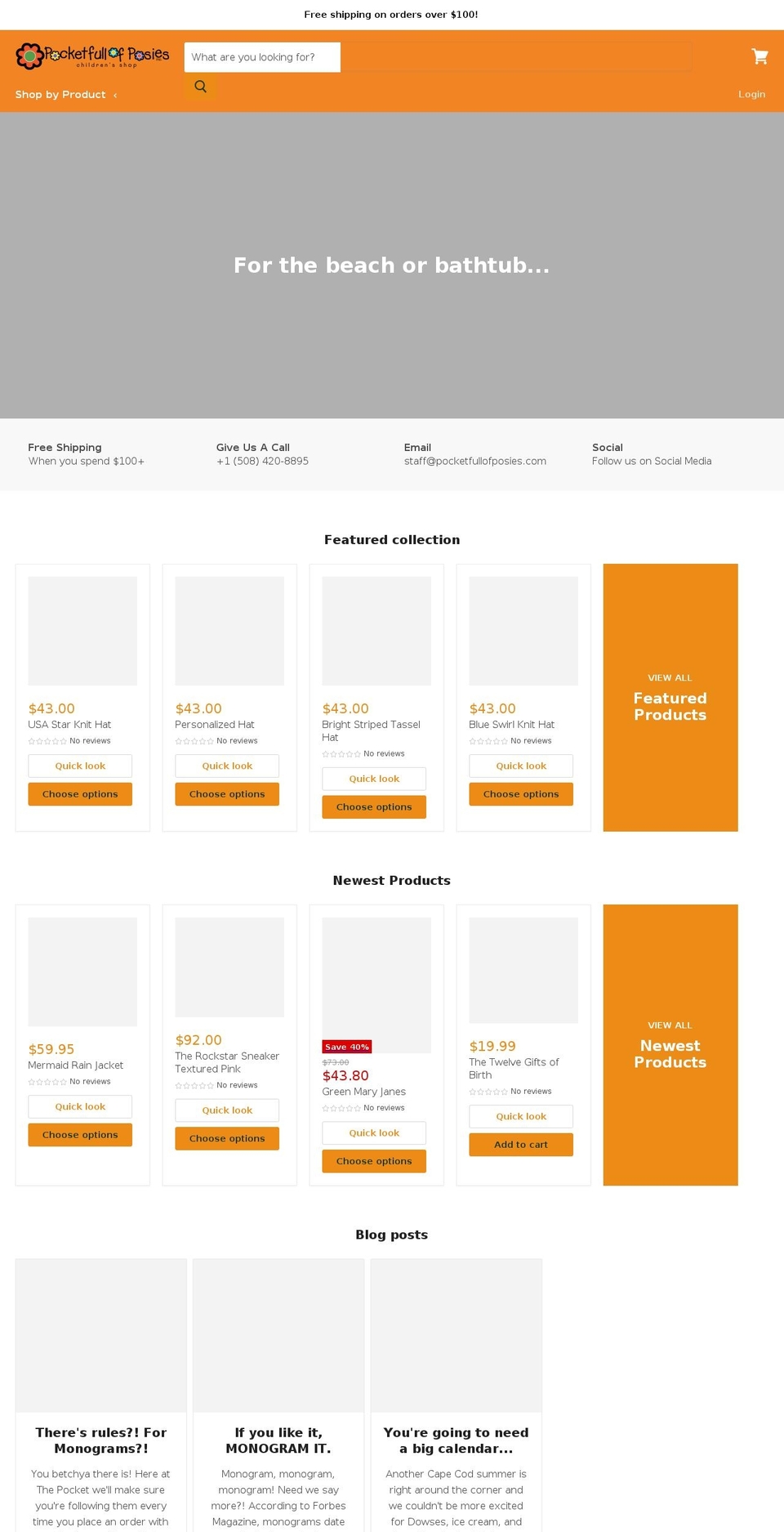
Task: Open 'If you like it, MONOGRAM IT.' blog image
Action: (278, 1336)
